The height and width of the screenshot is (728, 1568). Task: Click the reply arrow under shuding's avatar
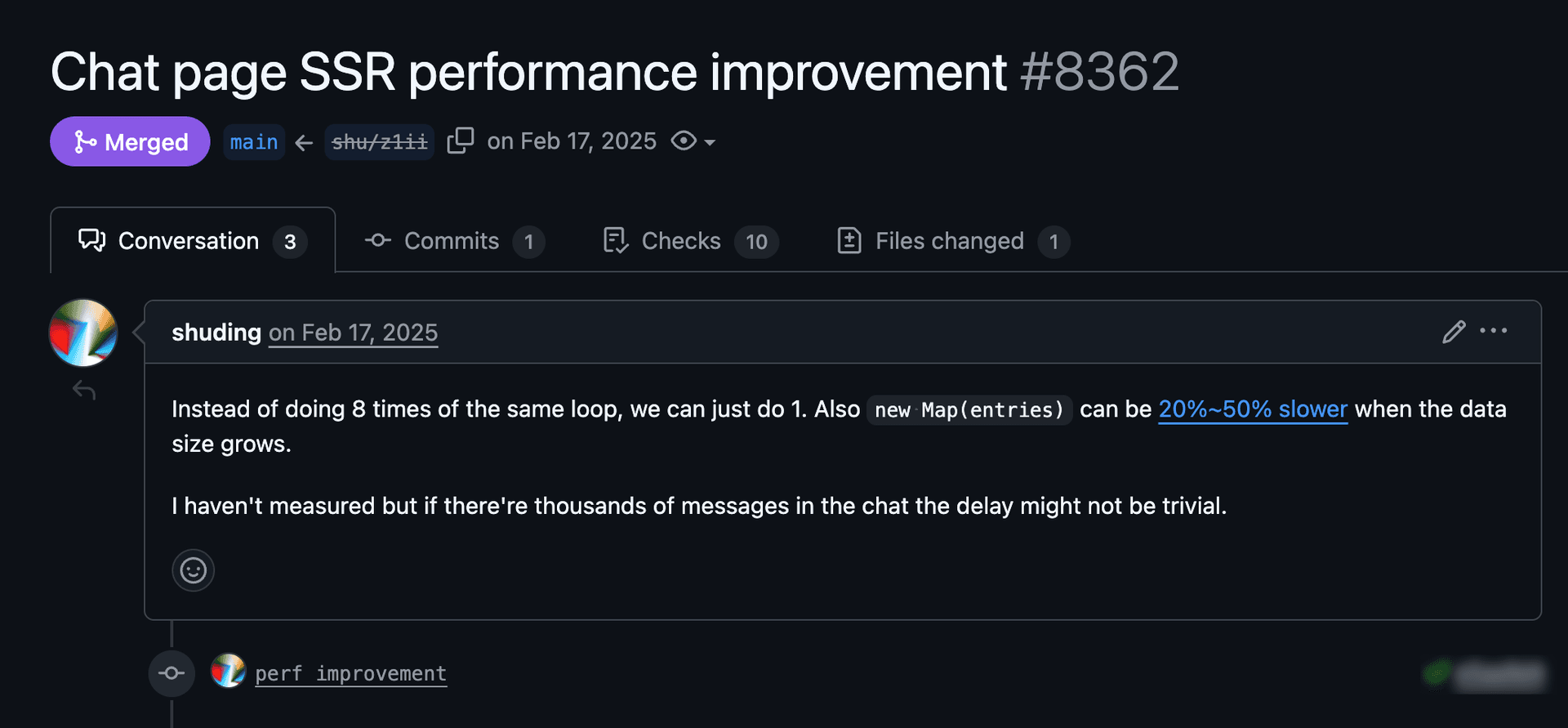[84, 391]
